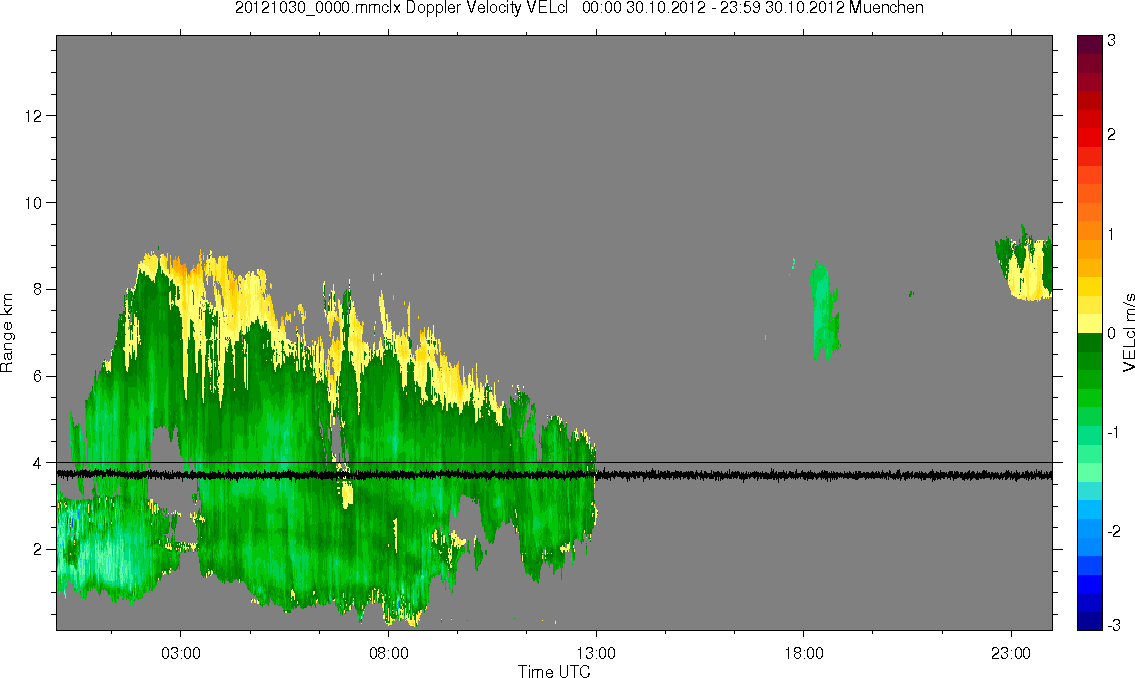Click the small green cloud echo near 18:00
The height and width of the screenshot is (678, 1135).
point(824,311)
